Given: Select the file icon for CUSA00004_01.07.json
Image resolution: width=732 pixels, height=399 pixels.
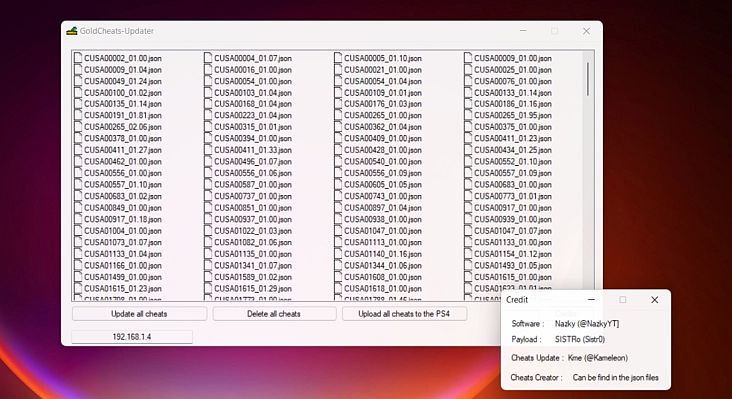Looking at the screenshot, I should pyautogui.click(x=208, y=58).
